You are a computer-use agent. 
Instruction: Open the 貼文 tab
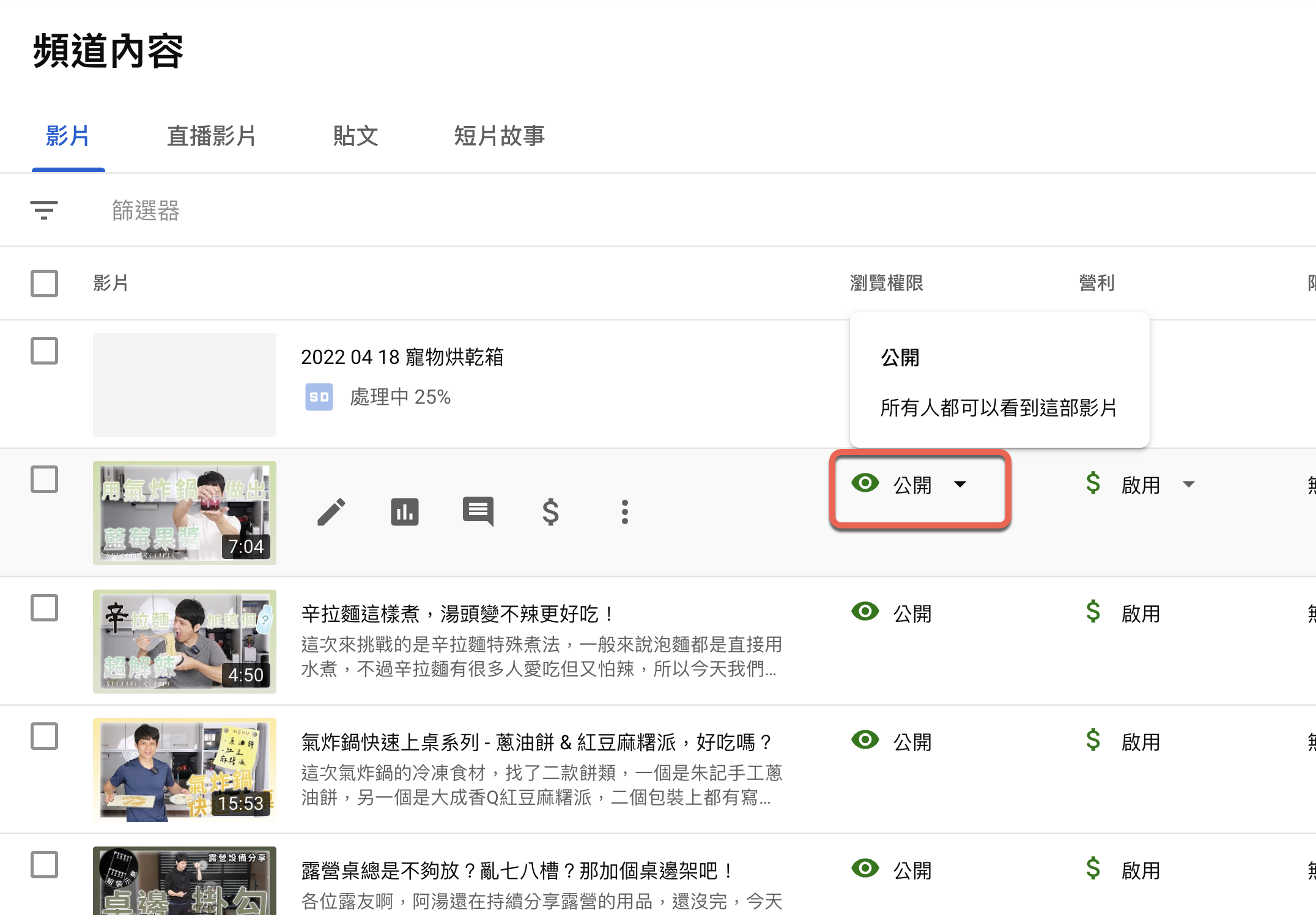click(355, 136)
